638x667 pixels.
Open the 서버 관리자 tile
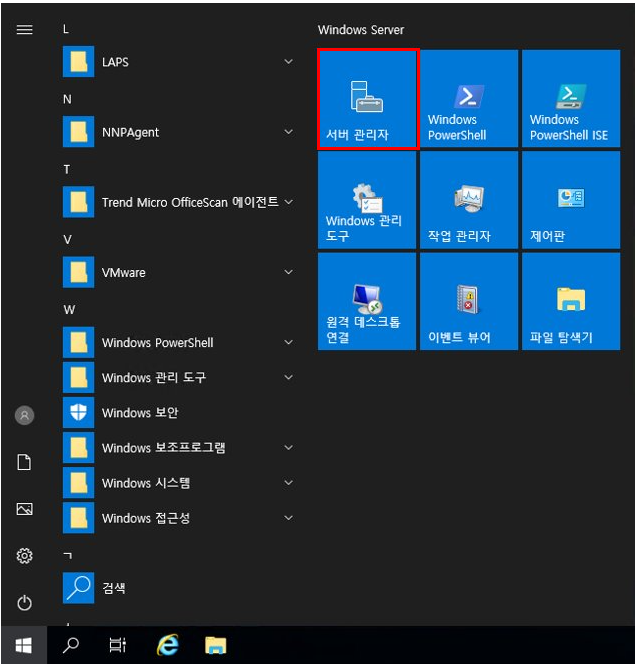pyautogui.click(x=367, y=99)
